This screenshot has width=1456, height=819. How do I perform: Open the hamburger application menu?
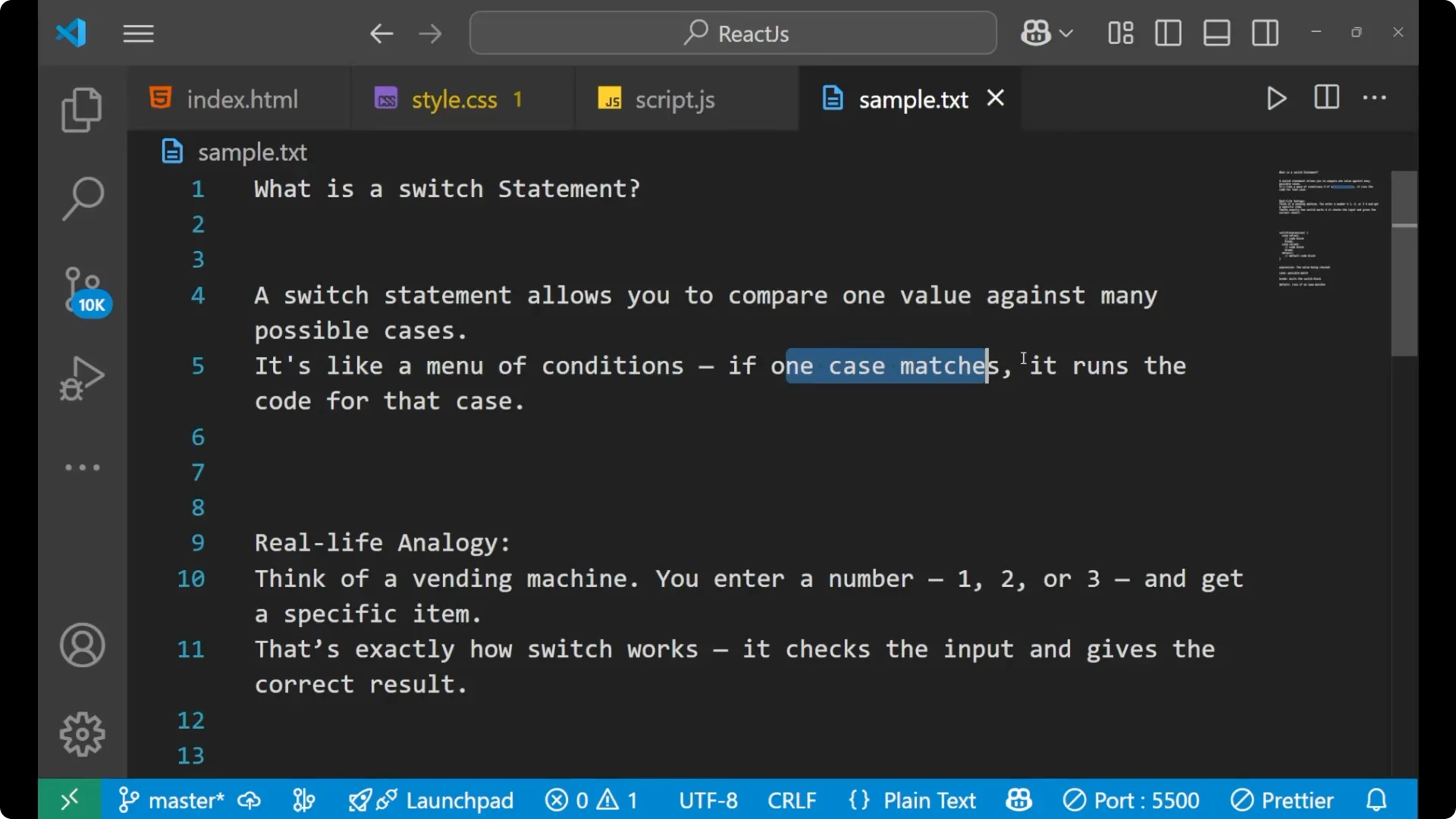coord(138,33)
